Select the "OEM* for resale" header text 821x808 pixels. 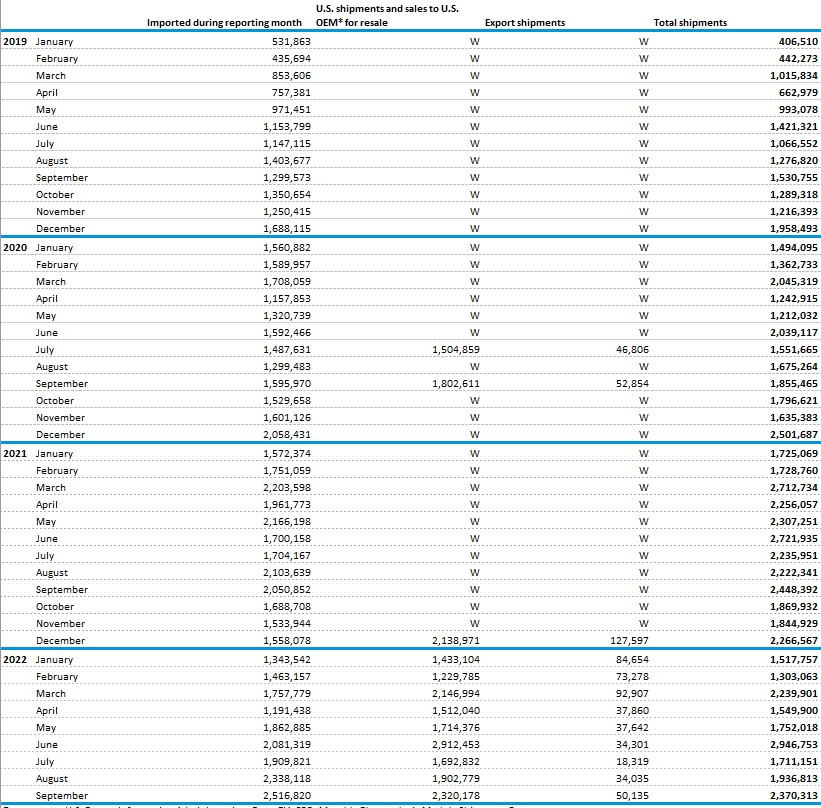click(344, 22)
